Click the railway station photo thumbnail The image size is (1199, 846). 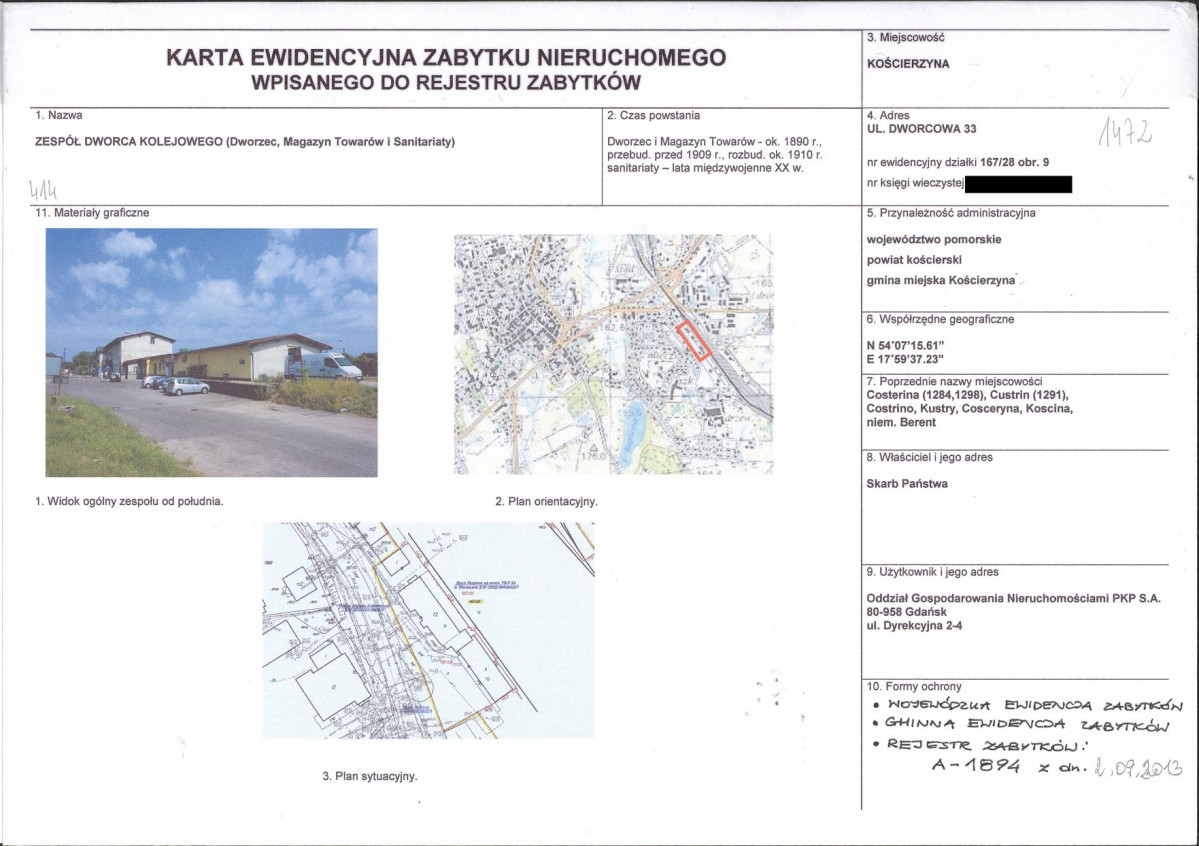point(211,352)
